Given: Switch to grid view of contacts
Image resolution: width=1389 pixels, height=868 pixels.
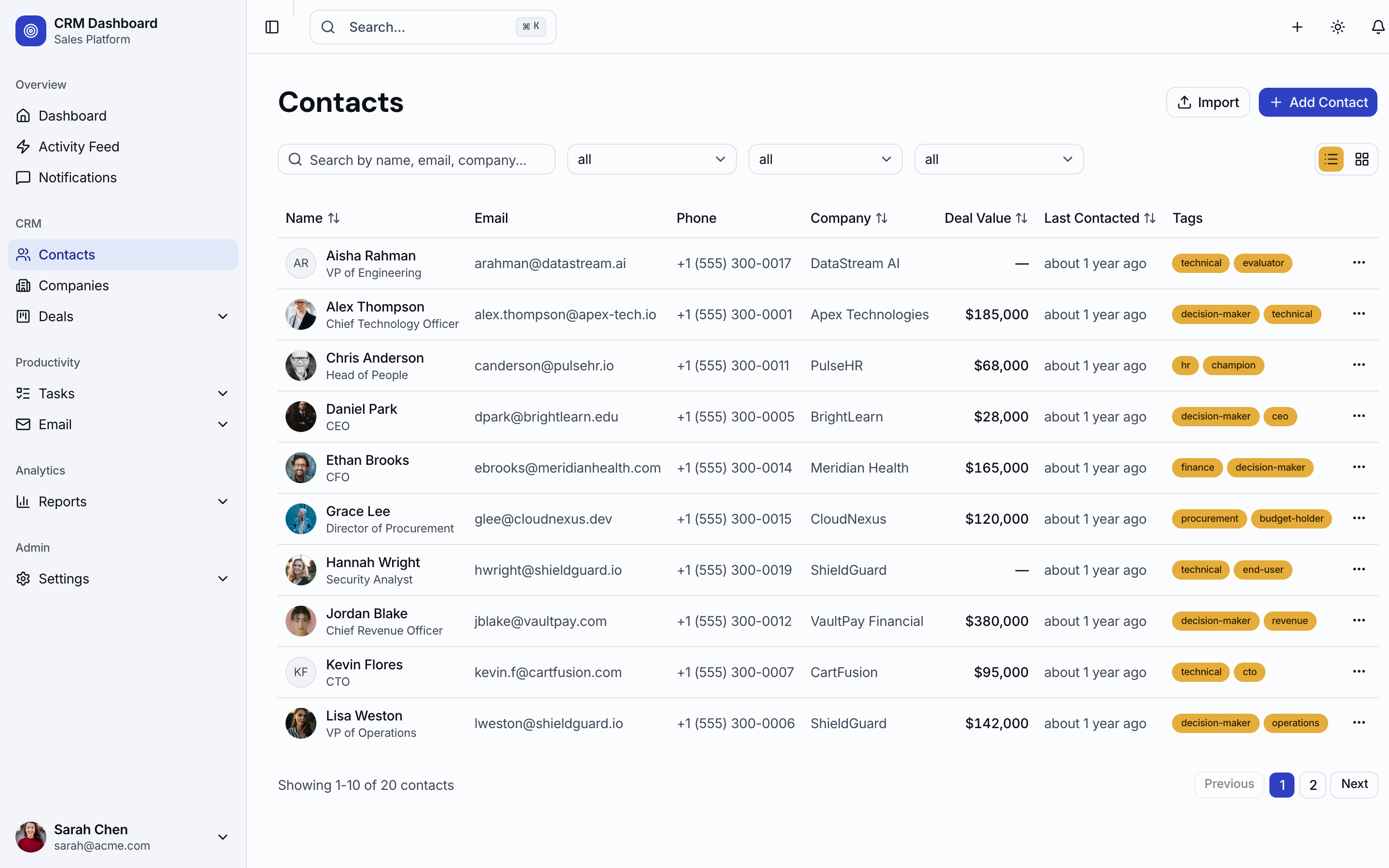Looking at the screenshot, I should [x=1362, y=159].
